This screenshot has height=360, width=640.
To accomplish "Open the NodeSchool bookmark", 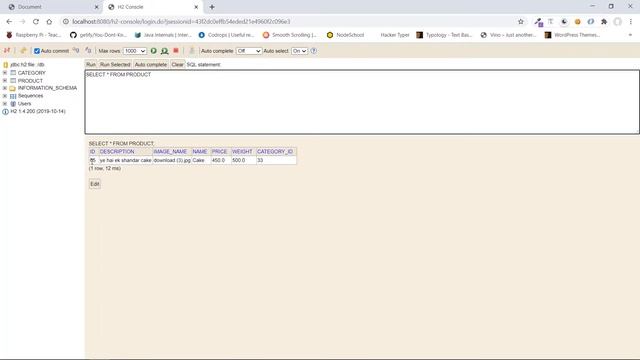I will 345,35.
